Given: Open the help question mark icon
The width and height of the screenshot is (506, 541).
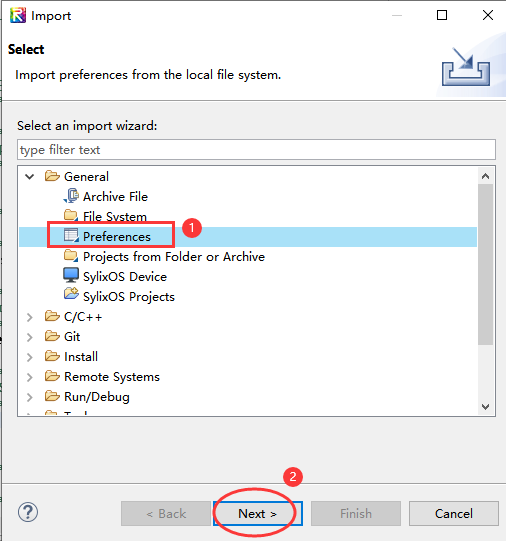Looking at the screenshot, I should (x=28, y=512).
